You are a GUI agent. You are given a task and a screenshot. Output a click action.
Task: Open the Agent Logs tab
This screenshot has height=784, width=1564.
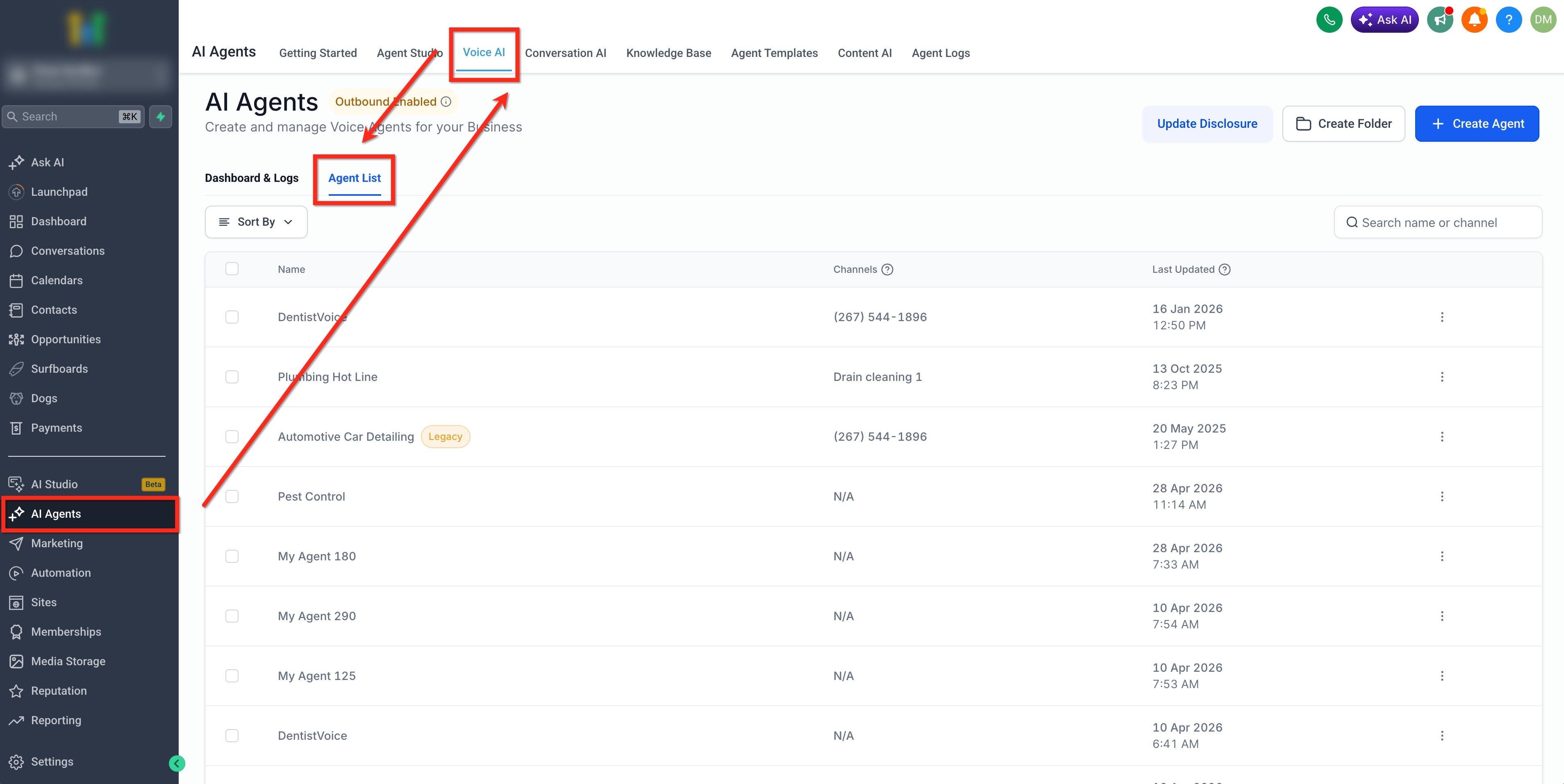pyautogui.click(x=941, y=53)
